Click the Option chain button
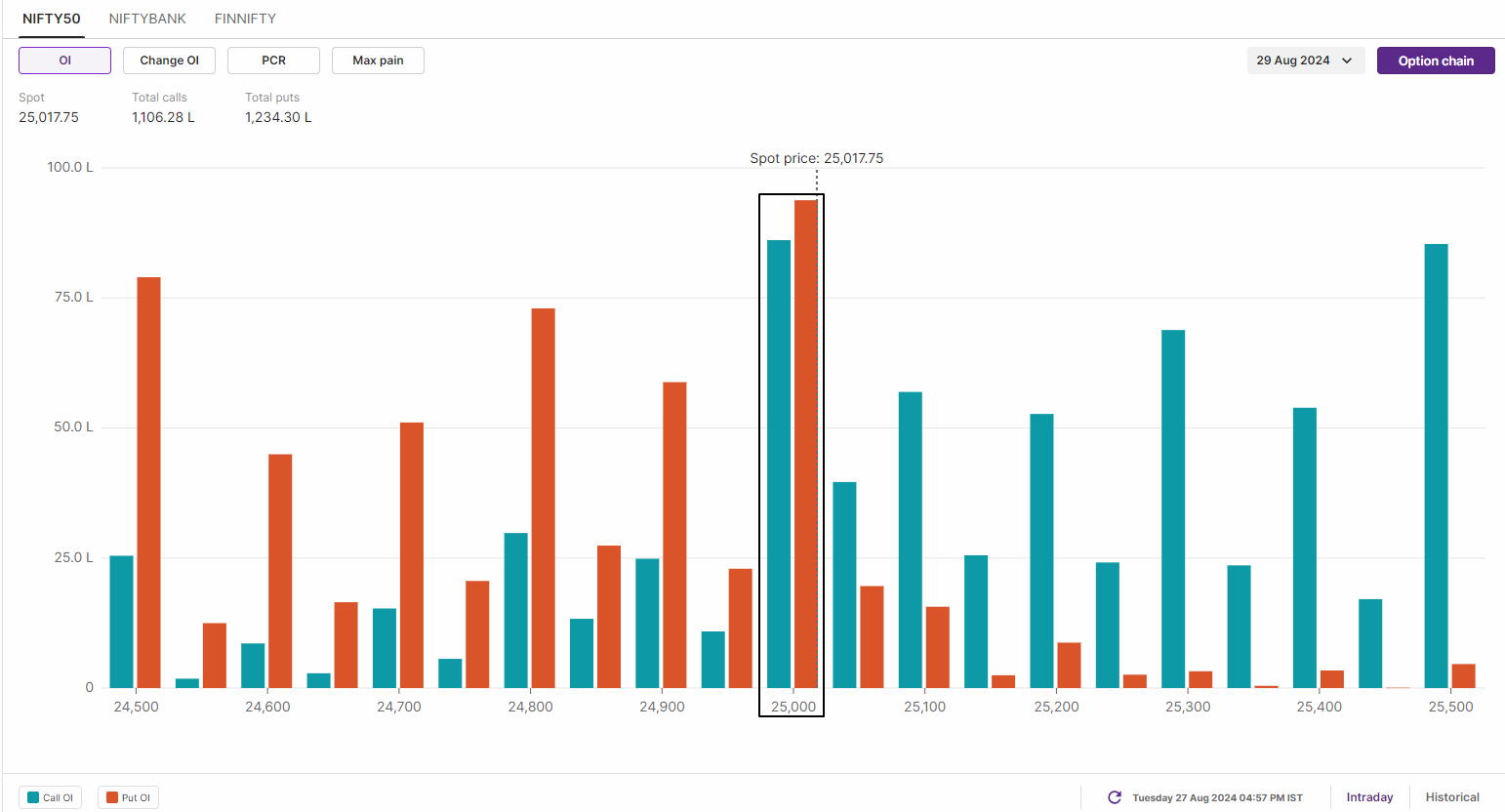This screenshot has height=812, width=1505. [x=1436, y=61]
